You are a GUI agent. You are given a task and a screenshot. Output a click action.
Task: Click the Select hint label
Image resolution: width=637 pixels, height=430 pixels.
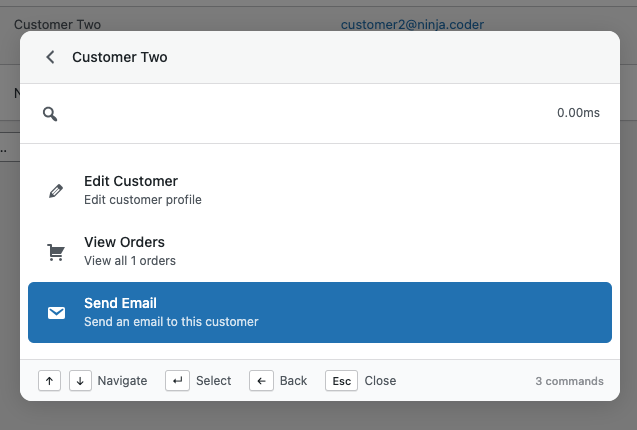coord(213,381)
